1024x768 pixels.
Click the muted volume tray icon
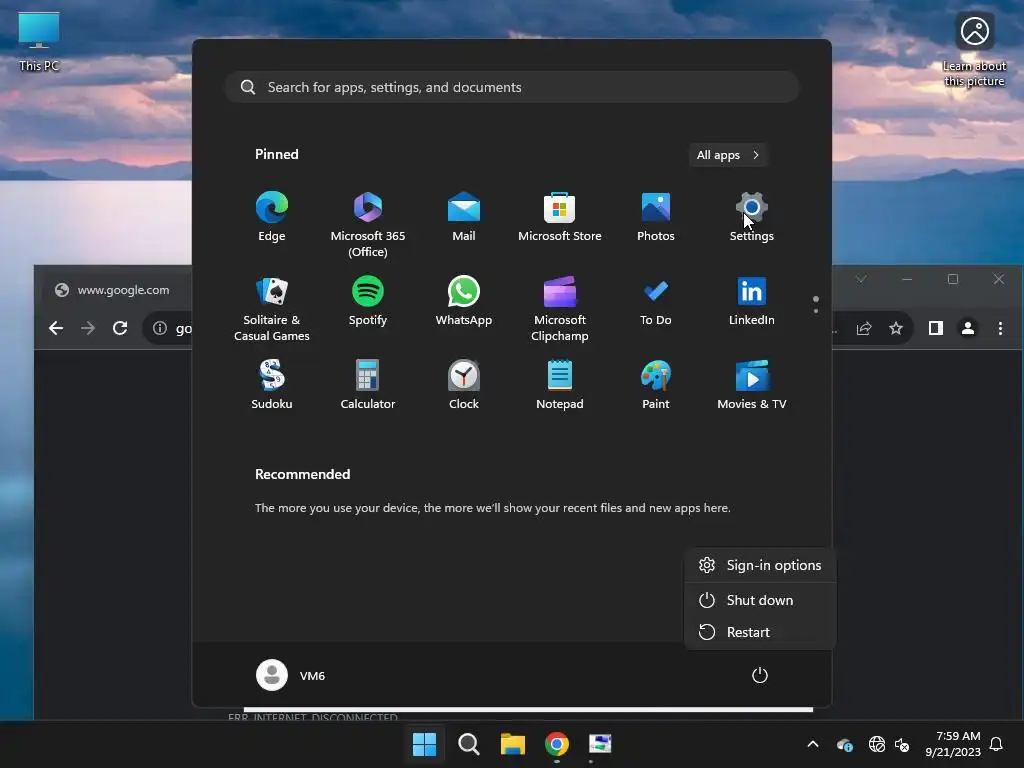(x=902, y=744)
